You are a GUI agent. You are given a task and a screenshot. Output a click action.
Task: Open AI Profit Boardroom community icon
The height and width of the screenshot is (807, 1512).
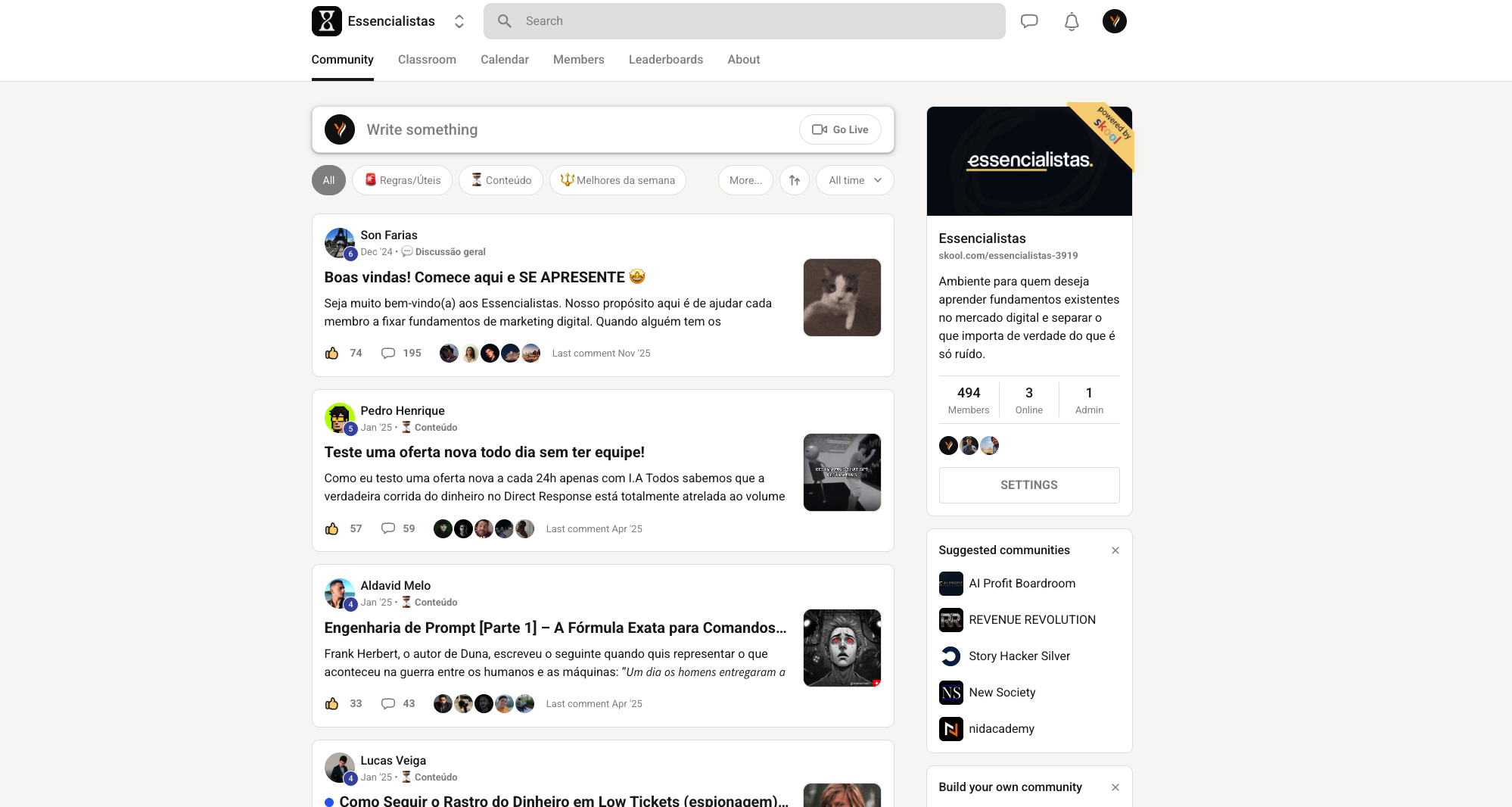(951, 584)
